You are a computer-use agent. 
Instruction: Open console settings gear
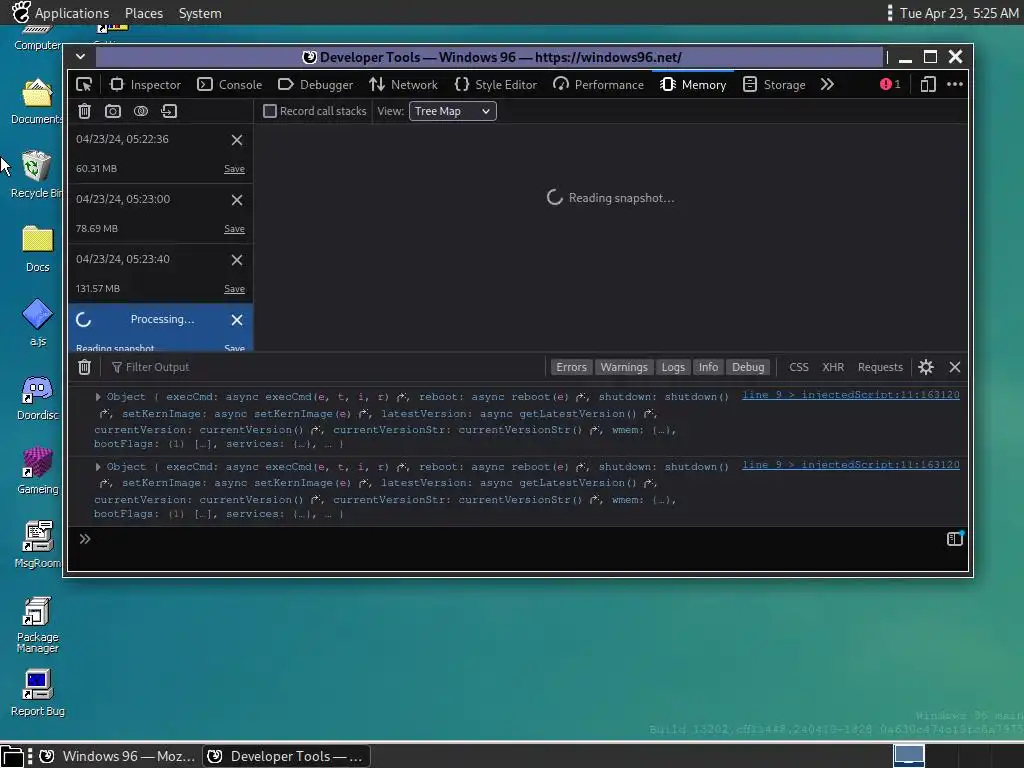(x=925, y=367)
